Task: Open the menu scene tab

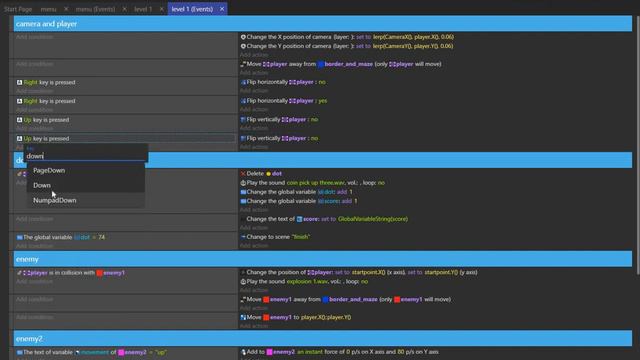Action: click(x=49, y=9)
